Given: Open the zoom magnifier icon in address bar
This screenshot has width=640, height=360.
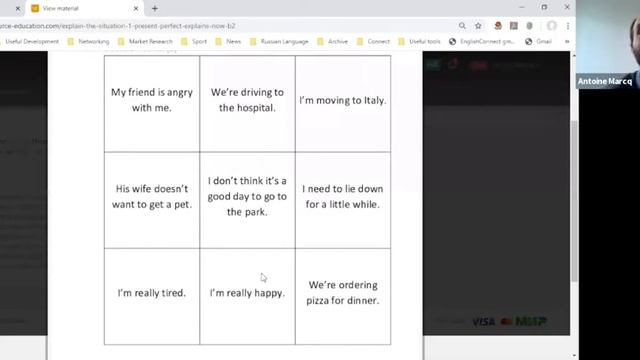Looking at the screenshot, I should (x=462, y=26).
